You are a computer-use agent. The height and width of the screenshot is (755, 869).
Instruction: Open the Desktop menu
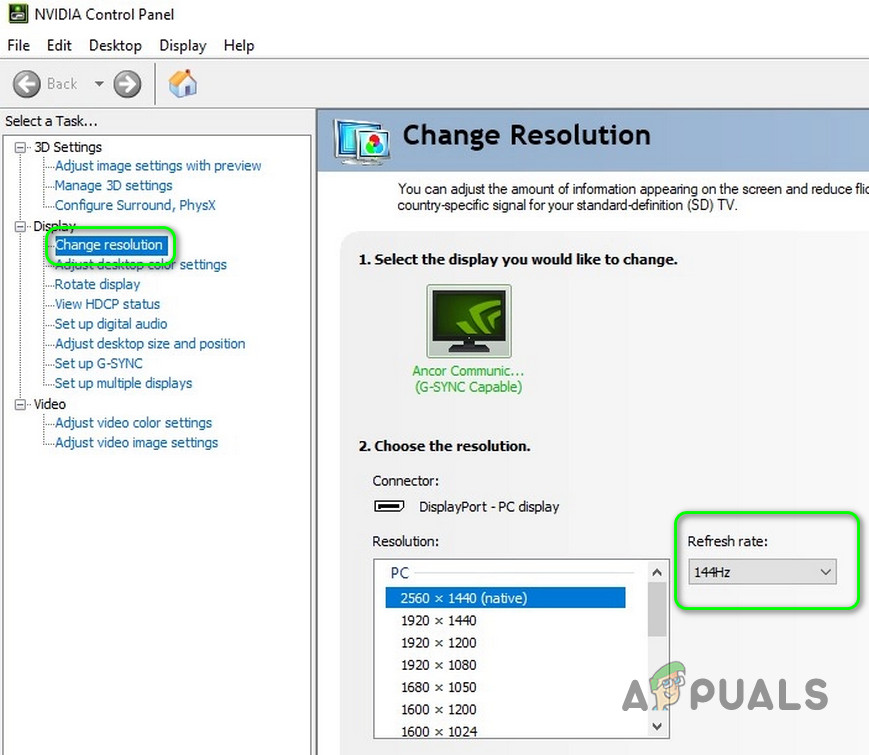(115, 45)
